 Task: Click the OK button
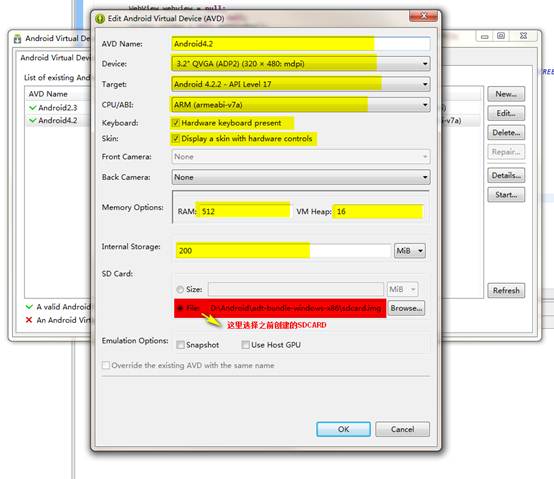(343, 429)
